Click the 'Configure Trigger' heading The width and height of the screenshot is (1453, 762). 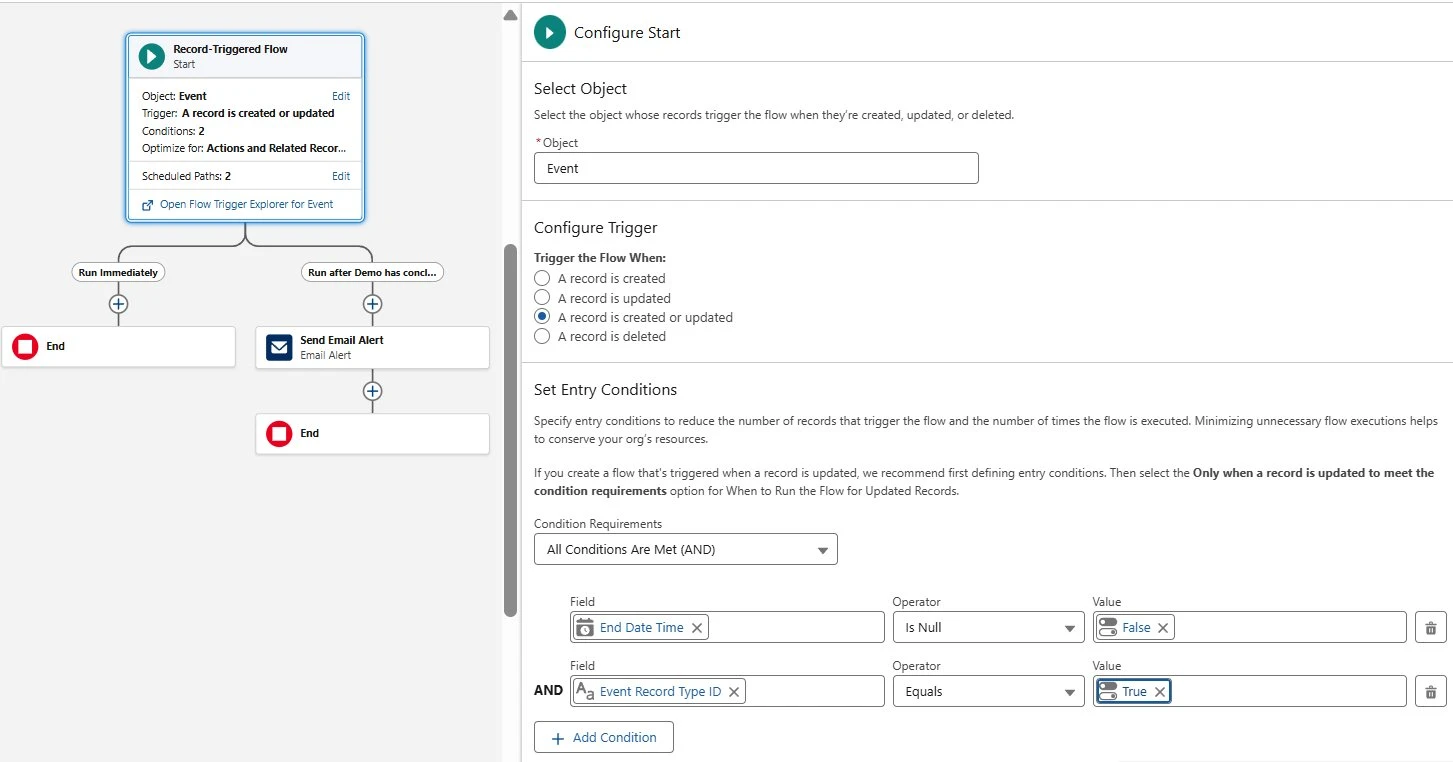point(596,227)
